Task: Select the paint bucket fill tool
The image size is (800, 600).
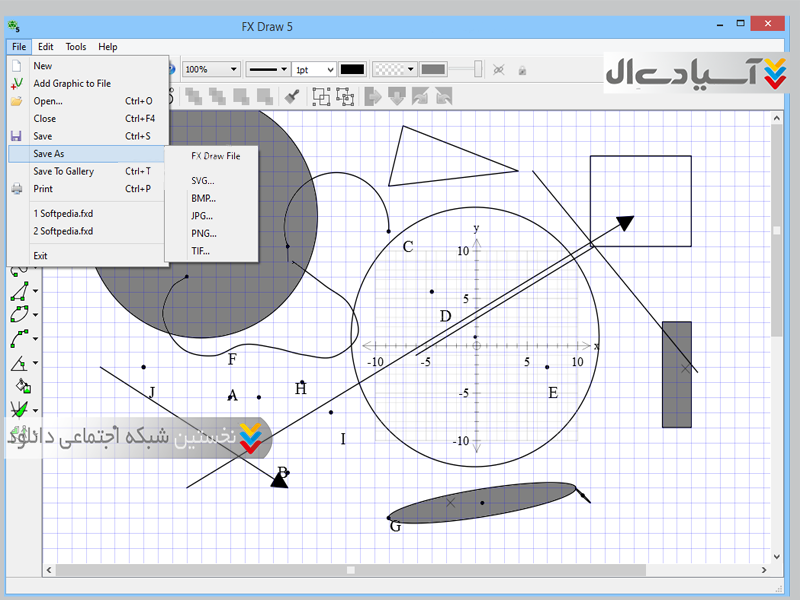Action: pos(21,386)
